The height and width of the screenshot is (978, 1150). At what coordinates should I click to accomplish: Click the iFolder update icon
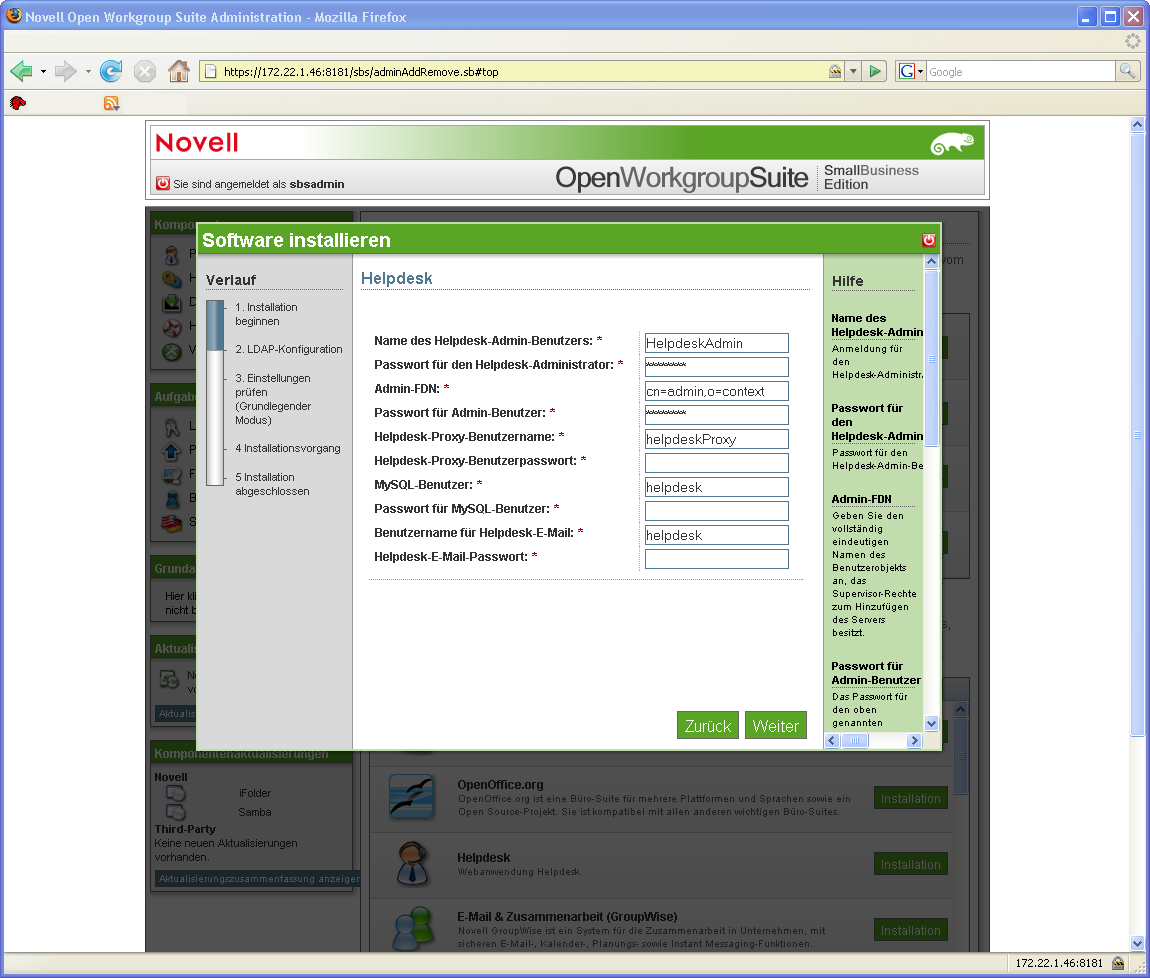click(175, 793)
